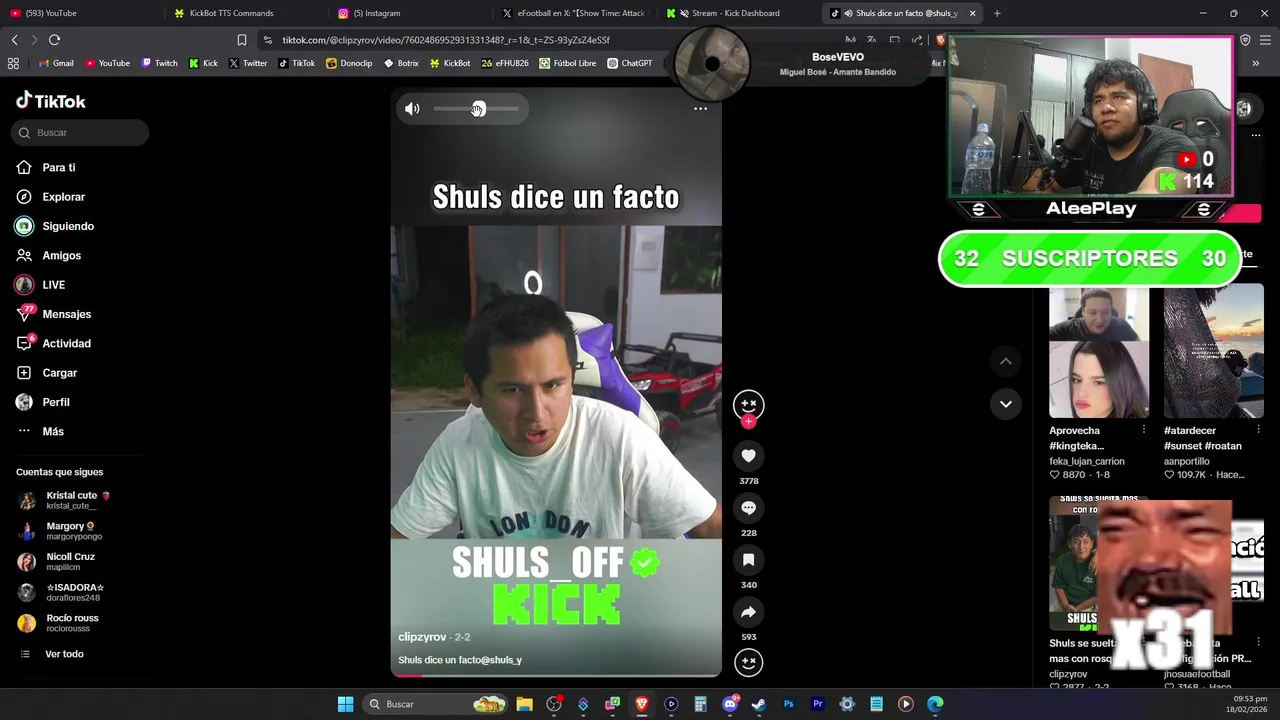Open ChatGPT bookmark
This screenshot has width=1280, height=720.
[x=629, y=63]
